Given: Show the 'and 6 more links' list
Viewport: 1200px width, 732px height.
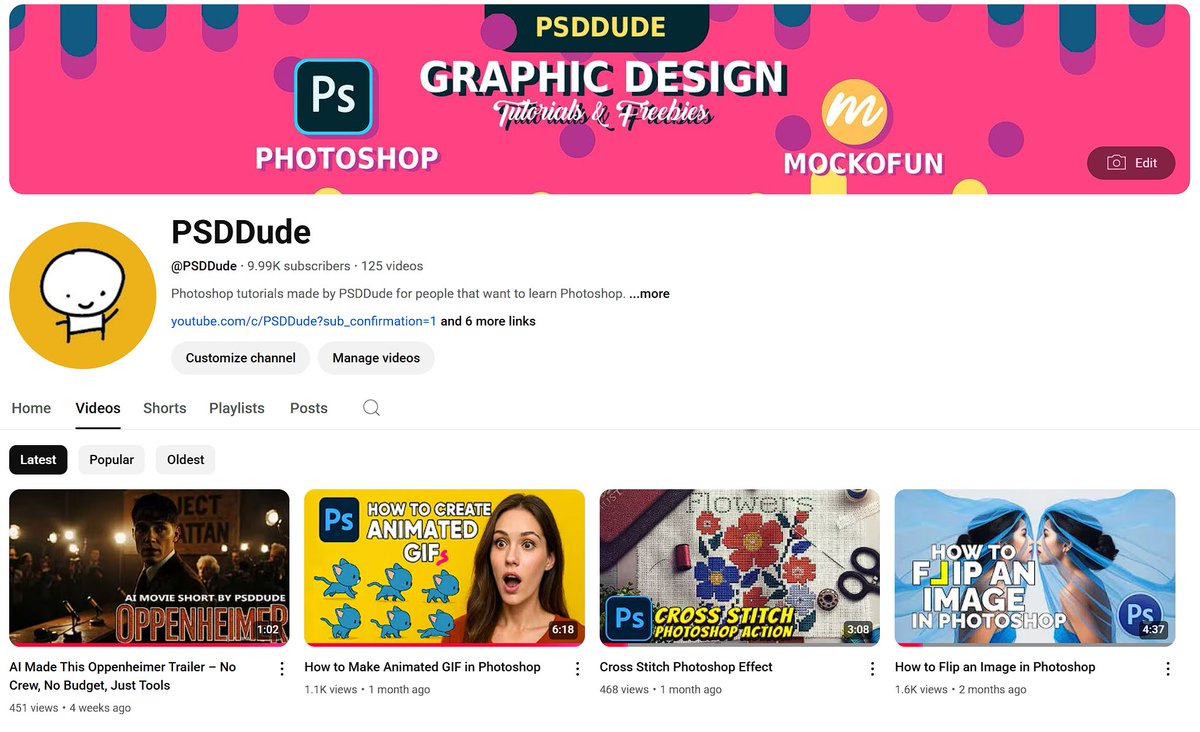Looking at the screenshot, I should [x=488, y=321].
